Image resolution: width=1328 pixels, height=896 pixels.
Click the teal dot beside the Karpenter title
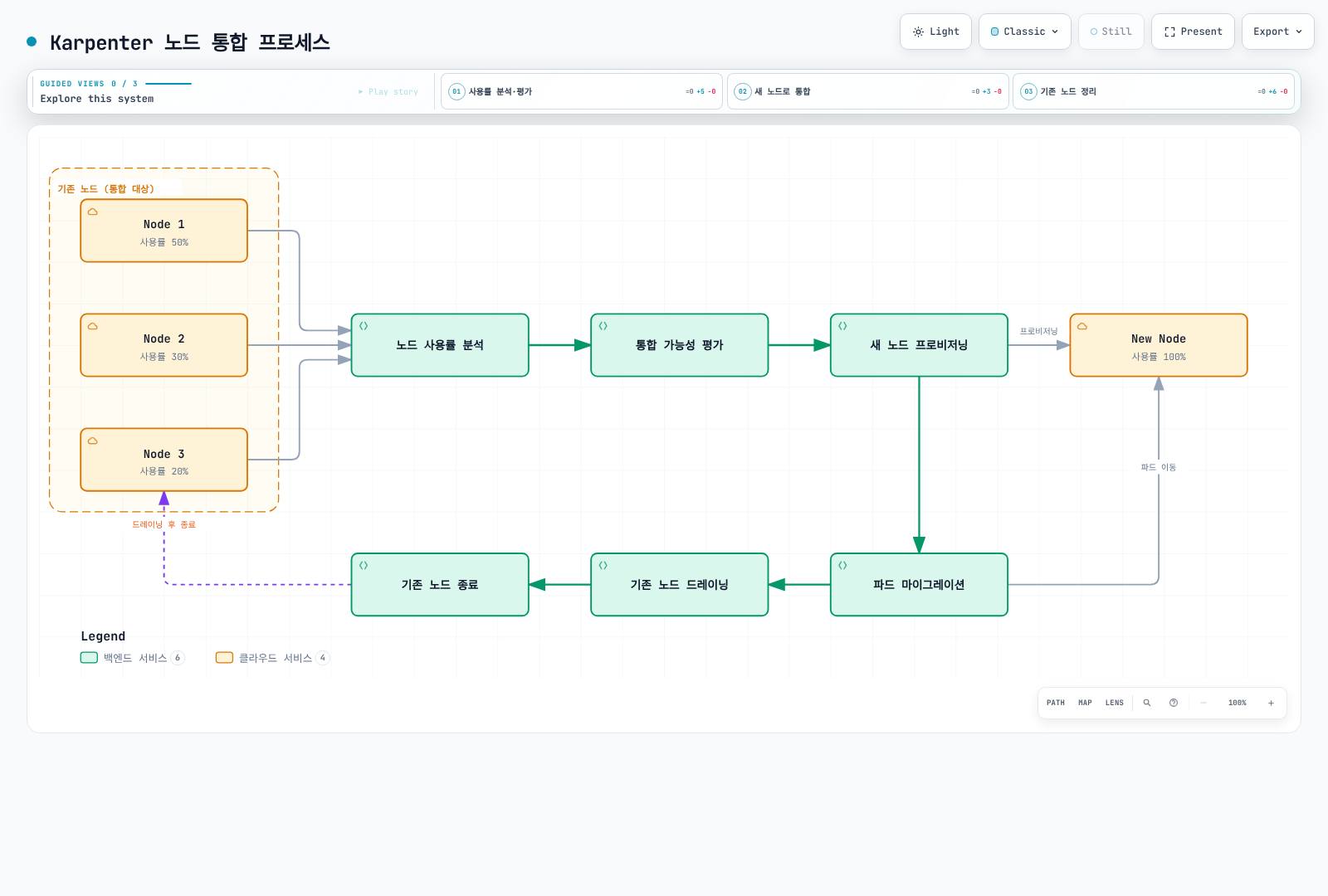pos(32,41)
